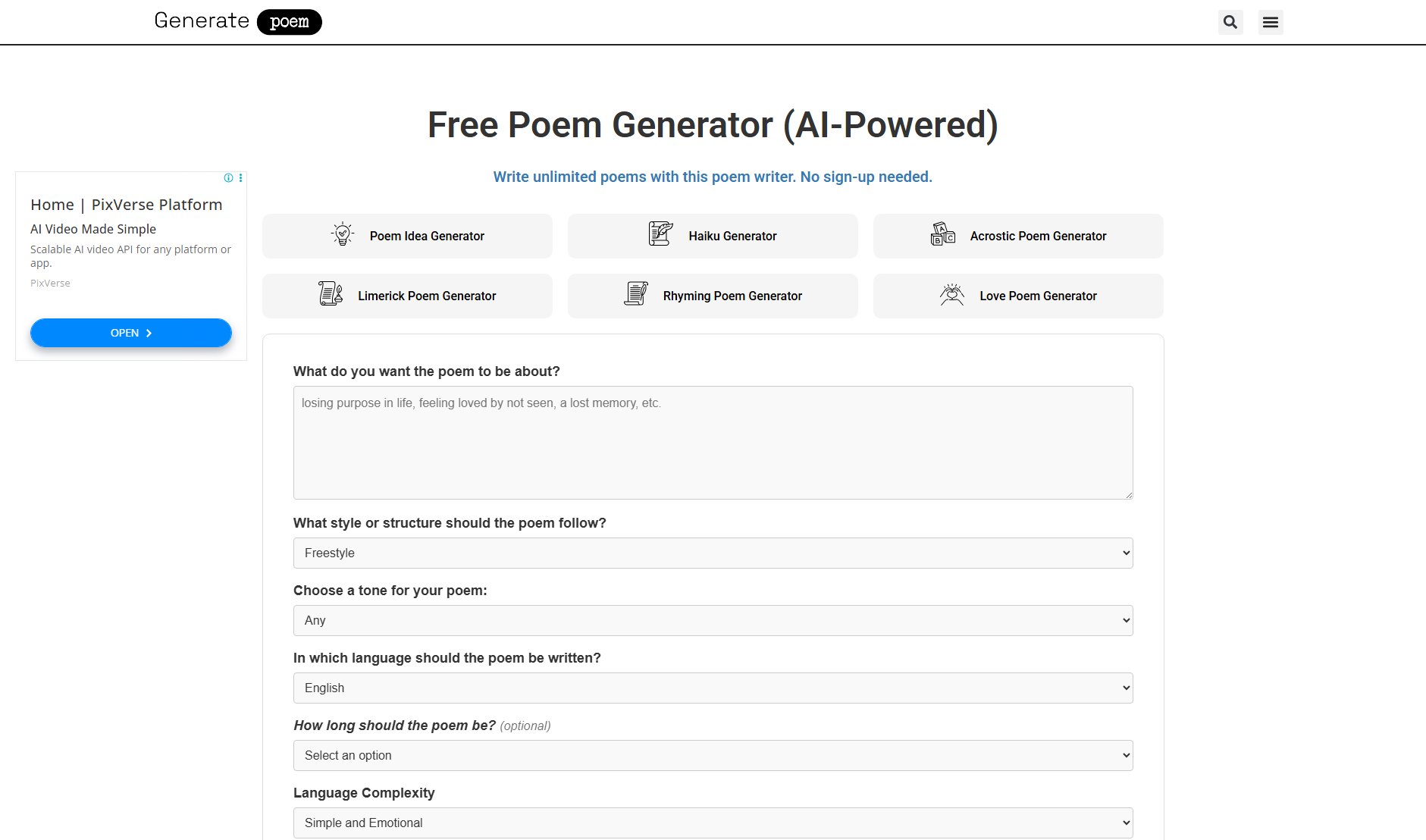Click the lightbulb Poem Idea Generator icon

343,234
